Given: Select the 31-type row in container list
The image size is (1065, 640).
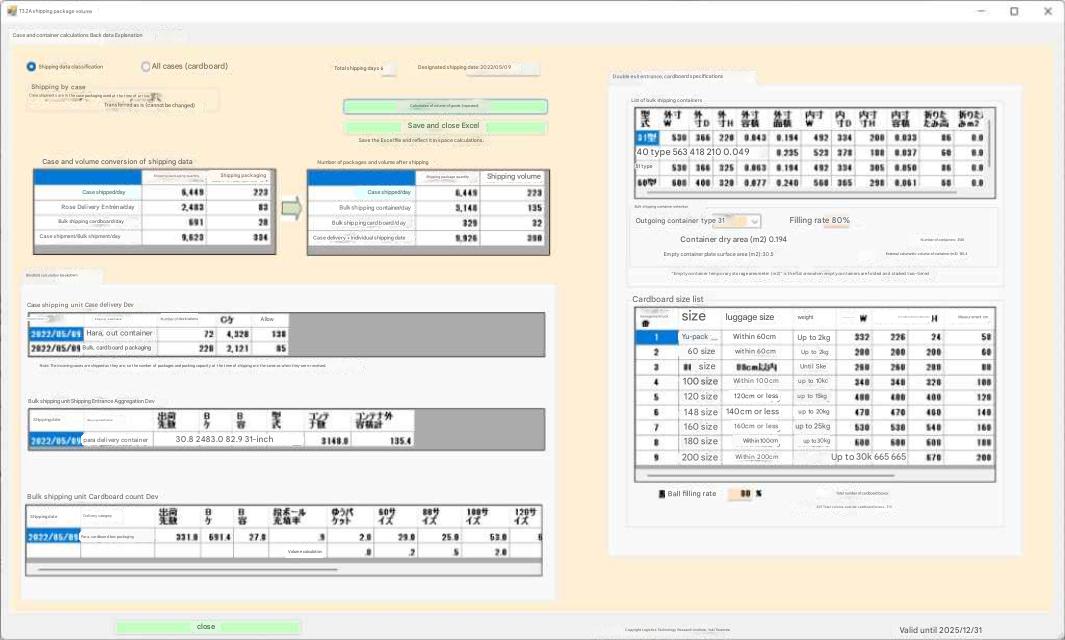Looking at the screenshot, I should click(646, 137).
